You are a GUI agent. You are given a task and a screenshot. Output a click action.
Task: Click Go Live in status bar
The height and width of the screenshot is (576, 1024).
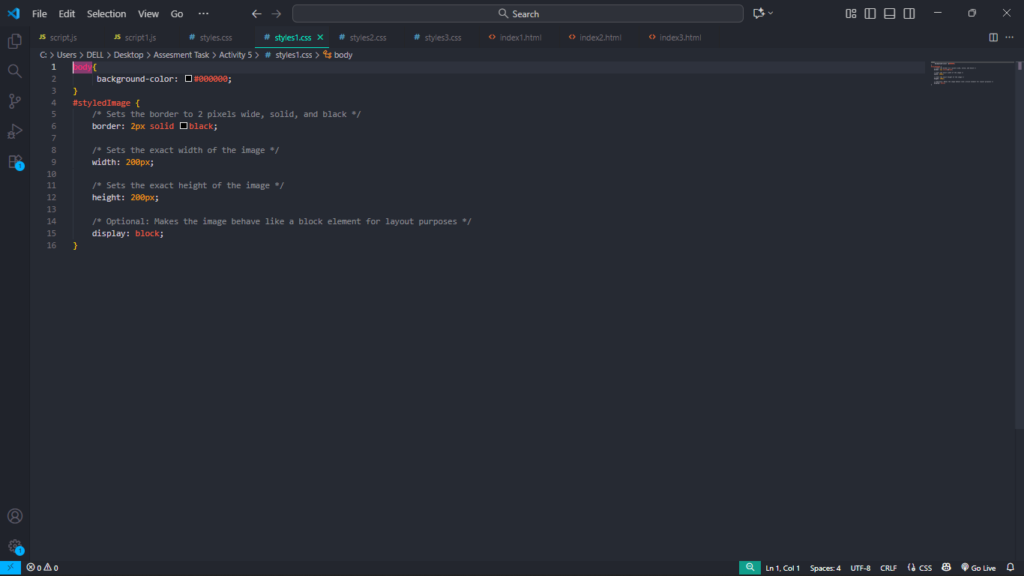tap(977, 568)
